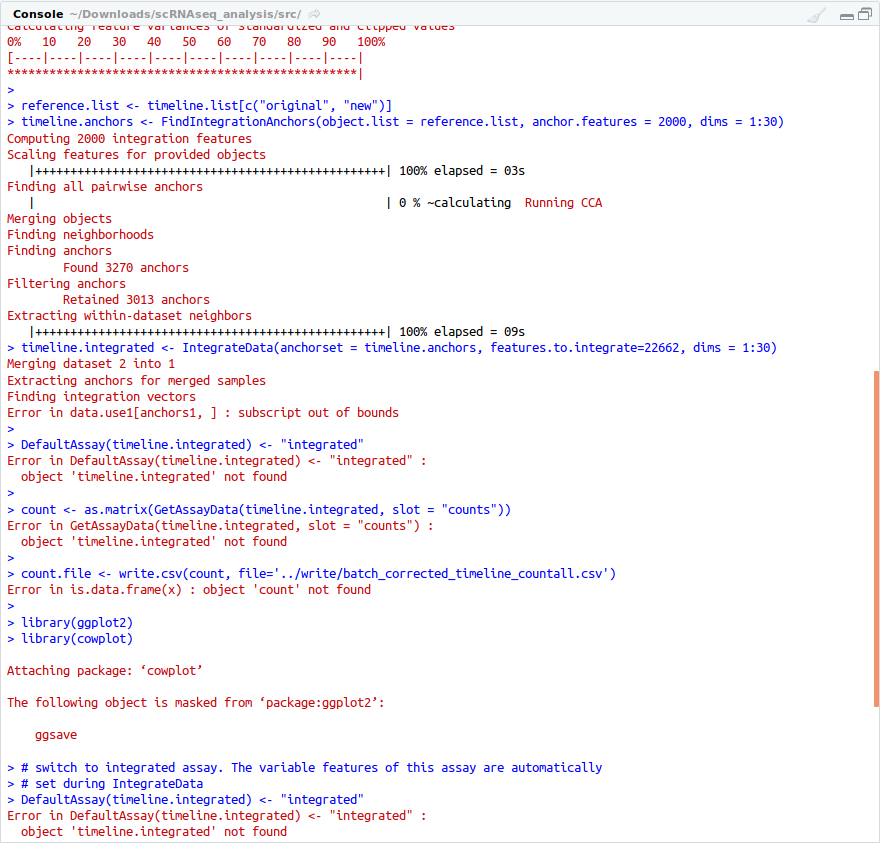Click the library(ggplot2) command line

(x=70, y=622)
